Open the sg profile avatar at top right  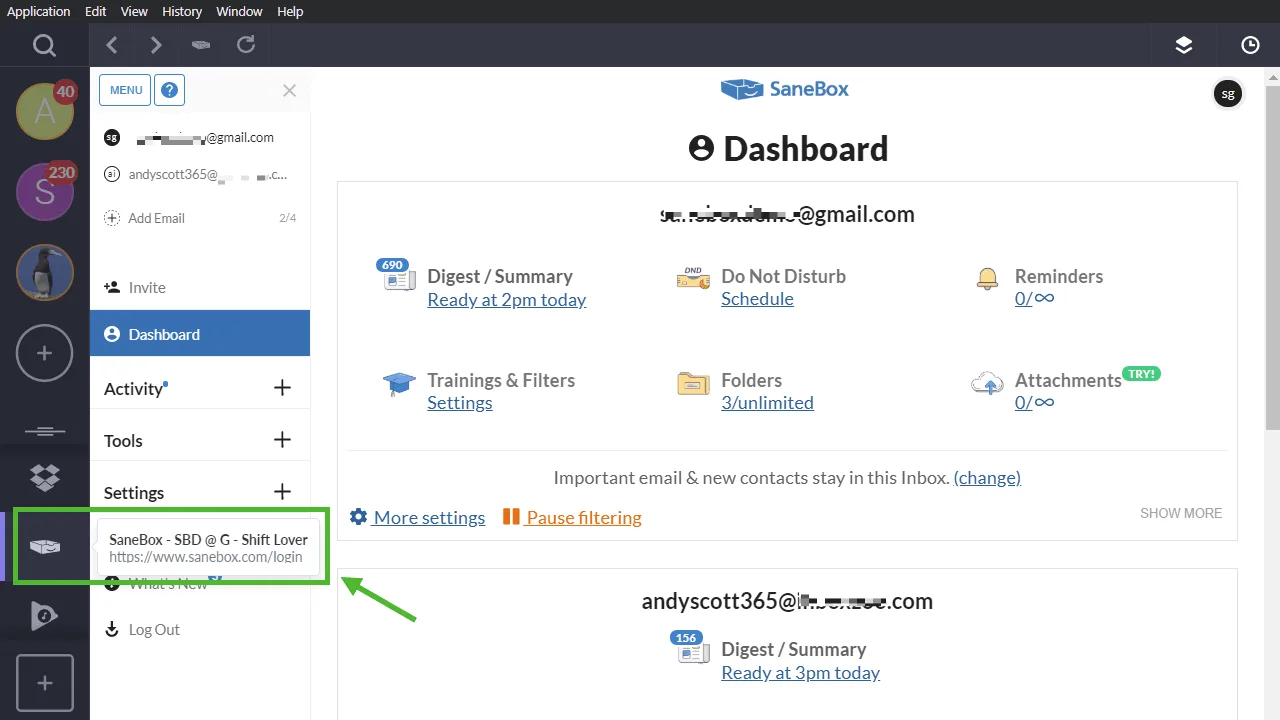point(1228,95)
